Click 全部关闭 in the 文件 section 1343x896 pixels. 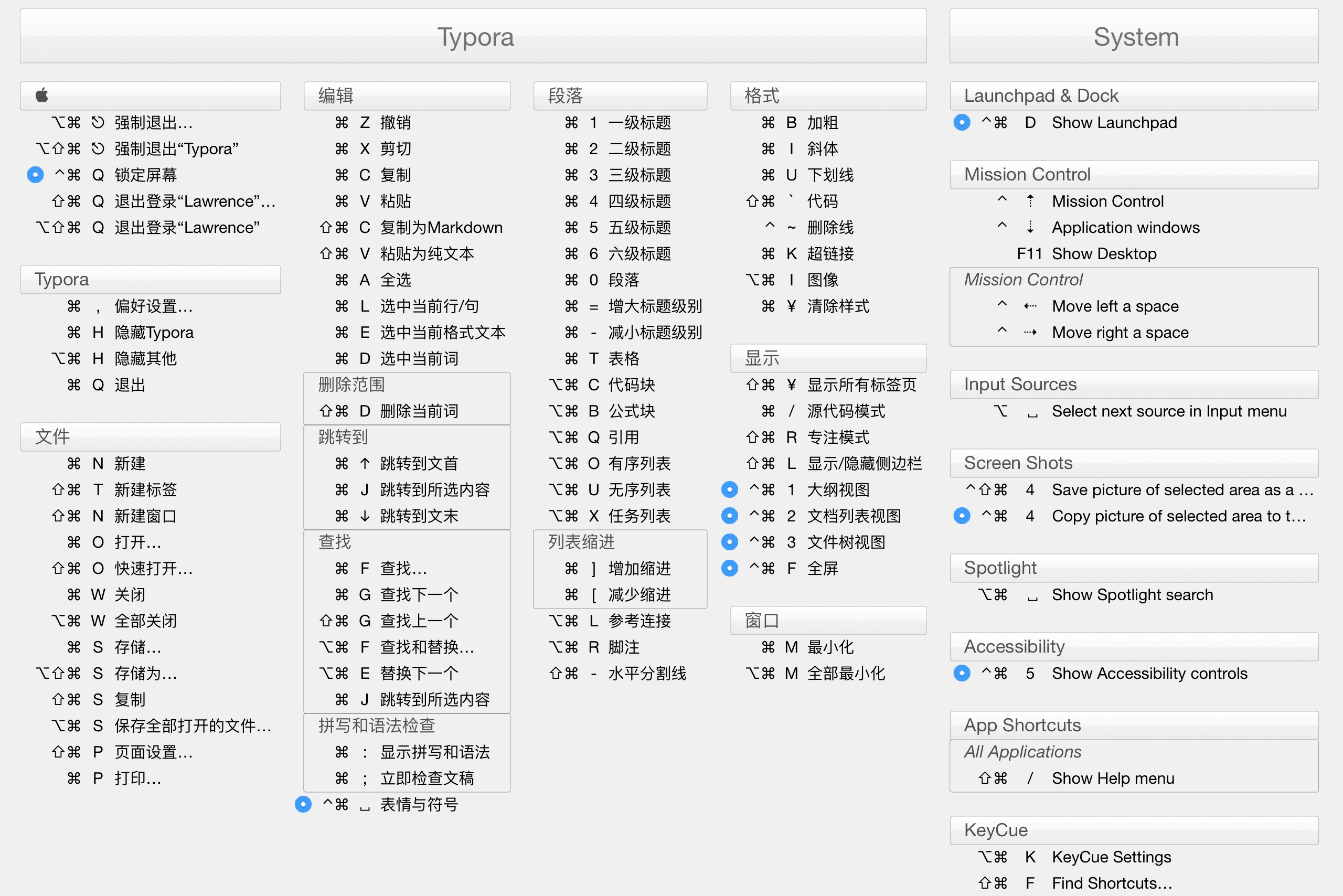(x=114, y=621)
